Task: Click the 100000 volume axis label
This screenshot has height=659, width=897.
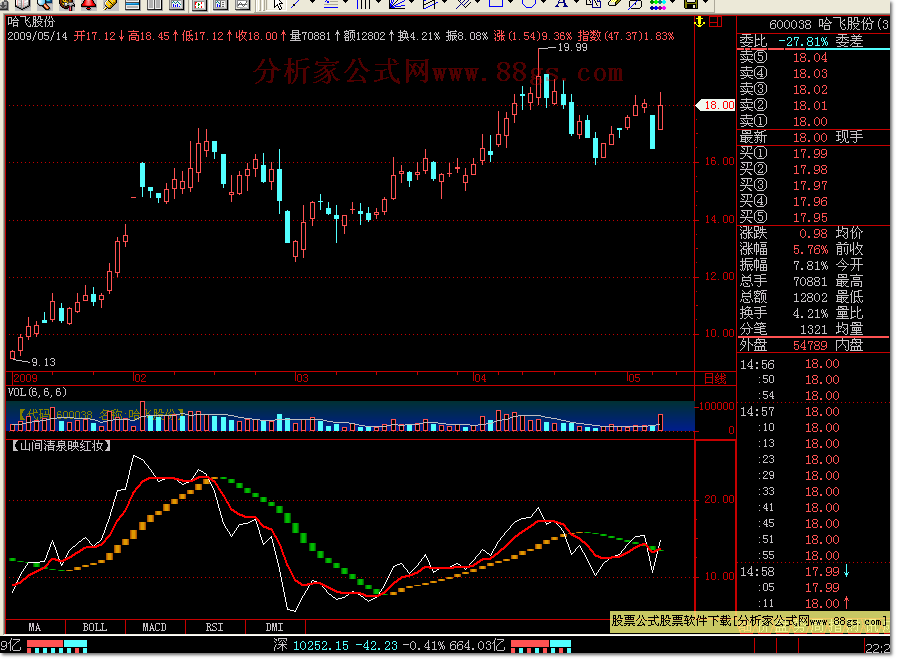Action: (x=717, y=406)
